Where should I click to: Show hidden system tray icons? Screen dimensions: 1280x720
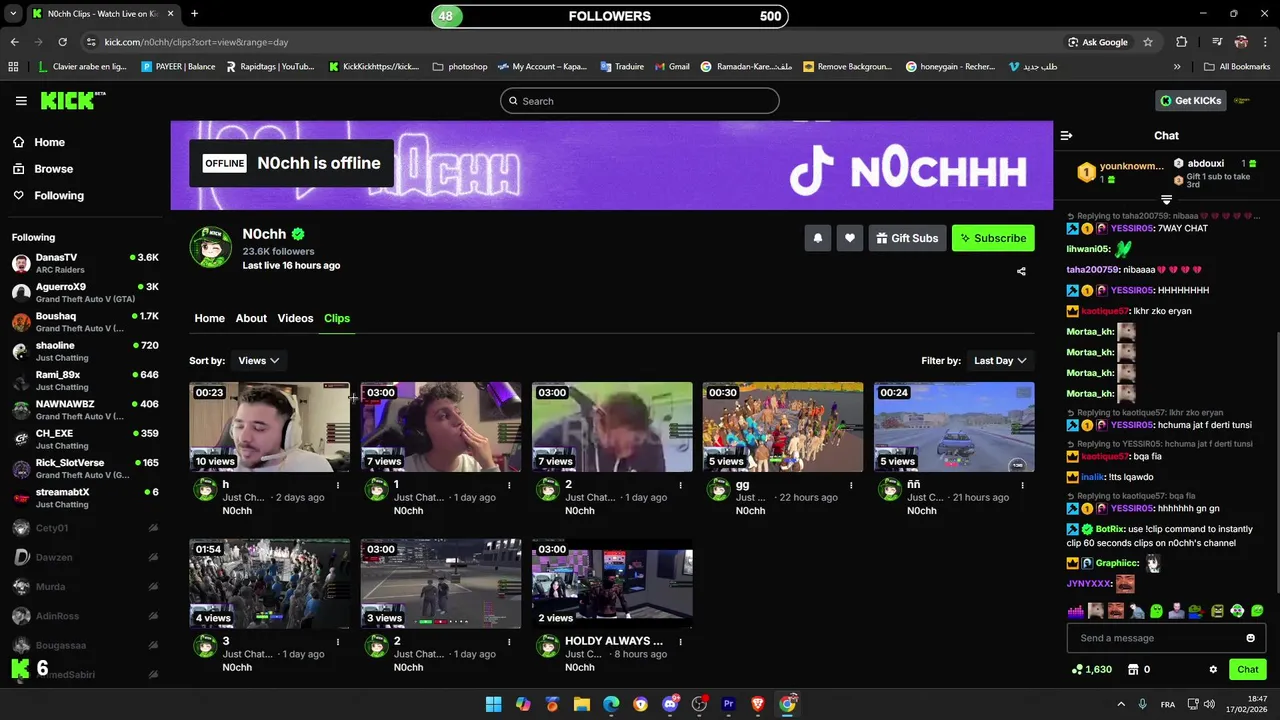coord(1120,704)
